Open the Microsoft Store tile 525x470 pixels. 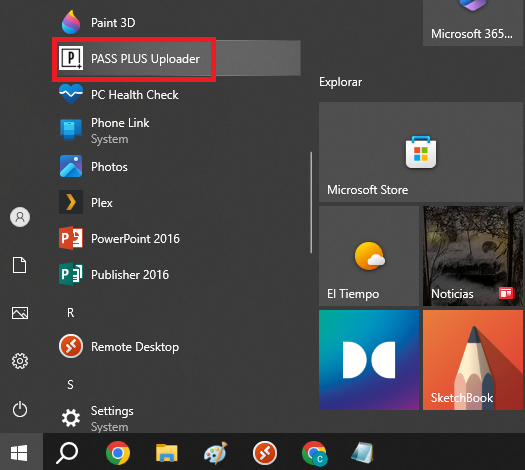[x=421, y=152]
